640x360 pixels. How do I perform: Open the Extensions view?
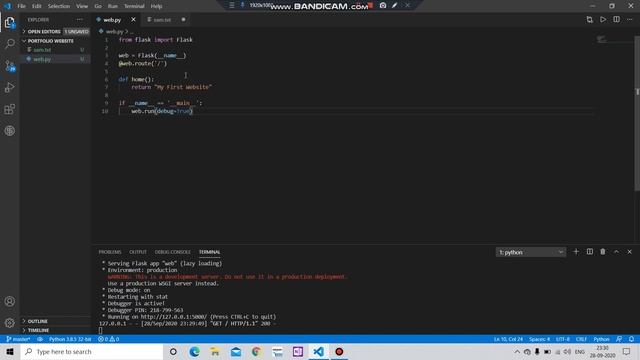(9, 109)
